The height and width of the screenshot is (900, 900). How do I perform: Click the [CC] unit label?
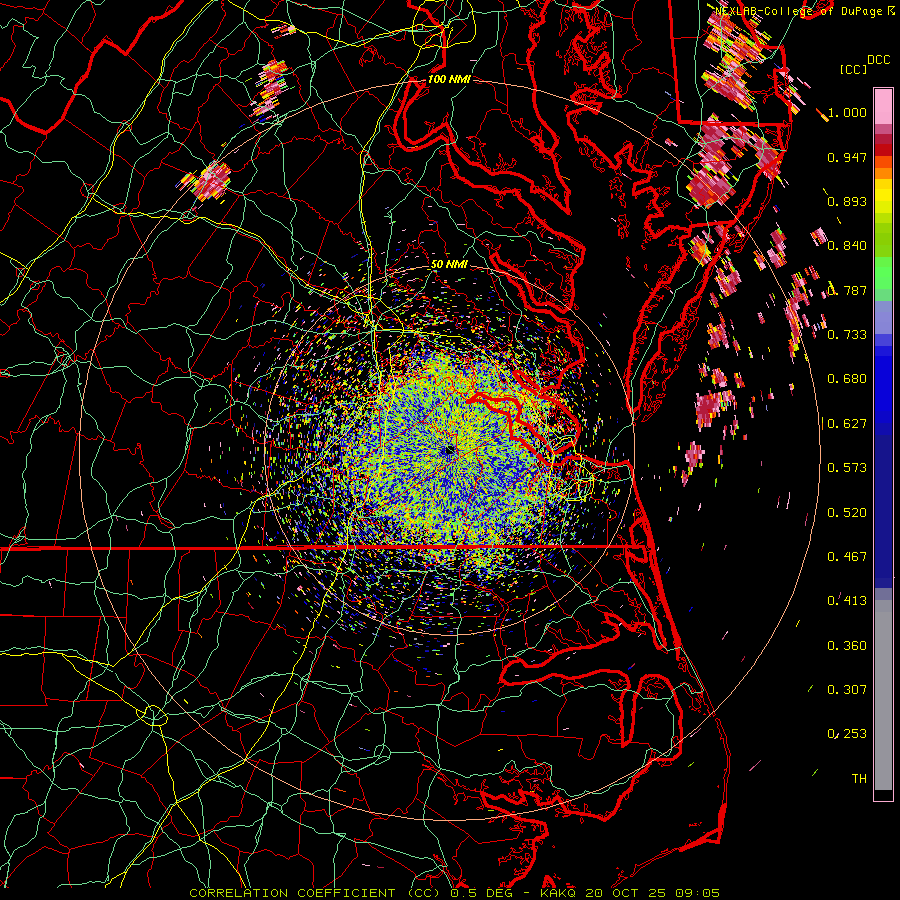click(853, 69)
